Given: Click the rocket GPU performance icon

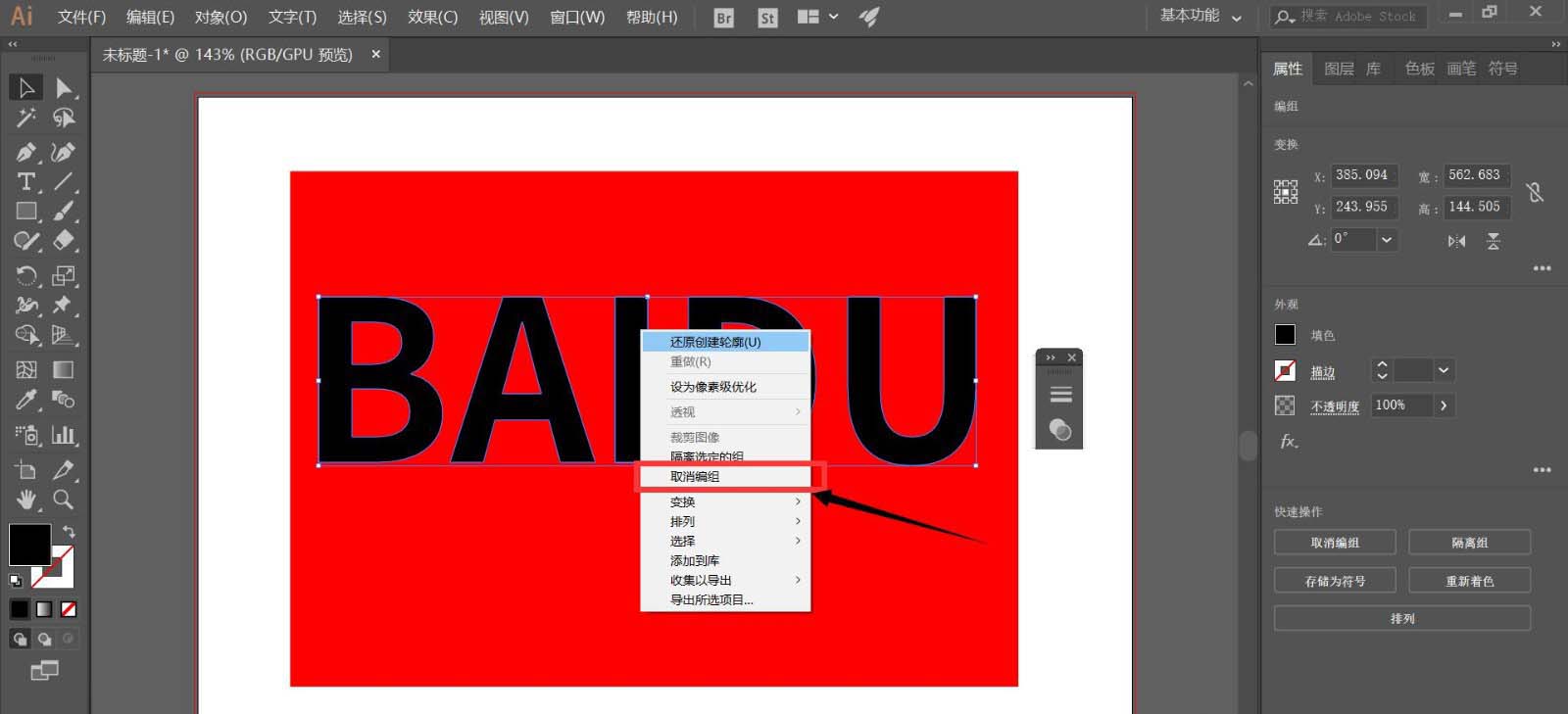Looking at the screenshot, I should 869,17.
